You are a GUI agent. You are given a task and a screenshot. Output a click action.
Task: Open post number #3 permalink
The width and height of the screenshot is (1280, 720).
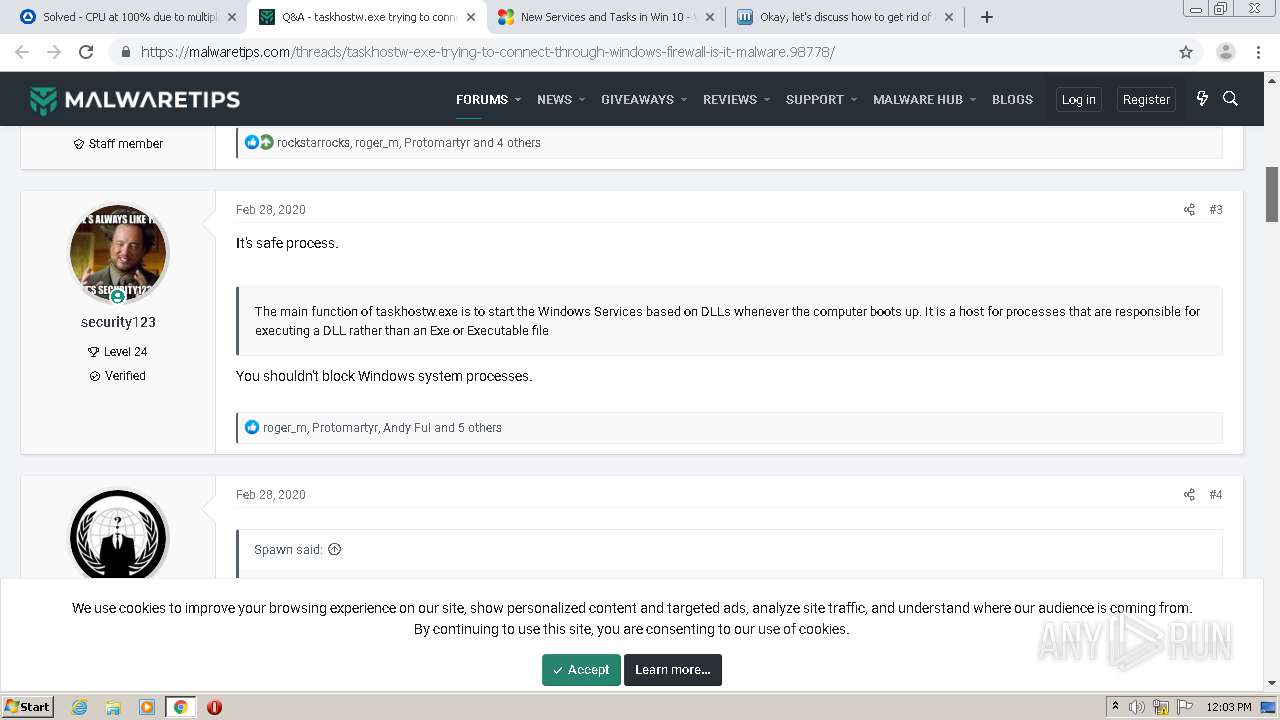click(x=1216, y=210)
